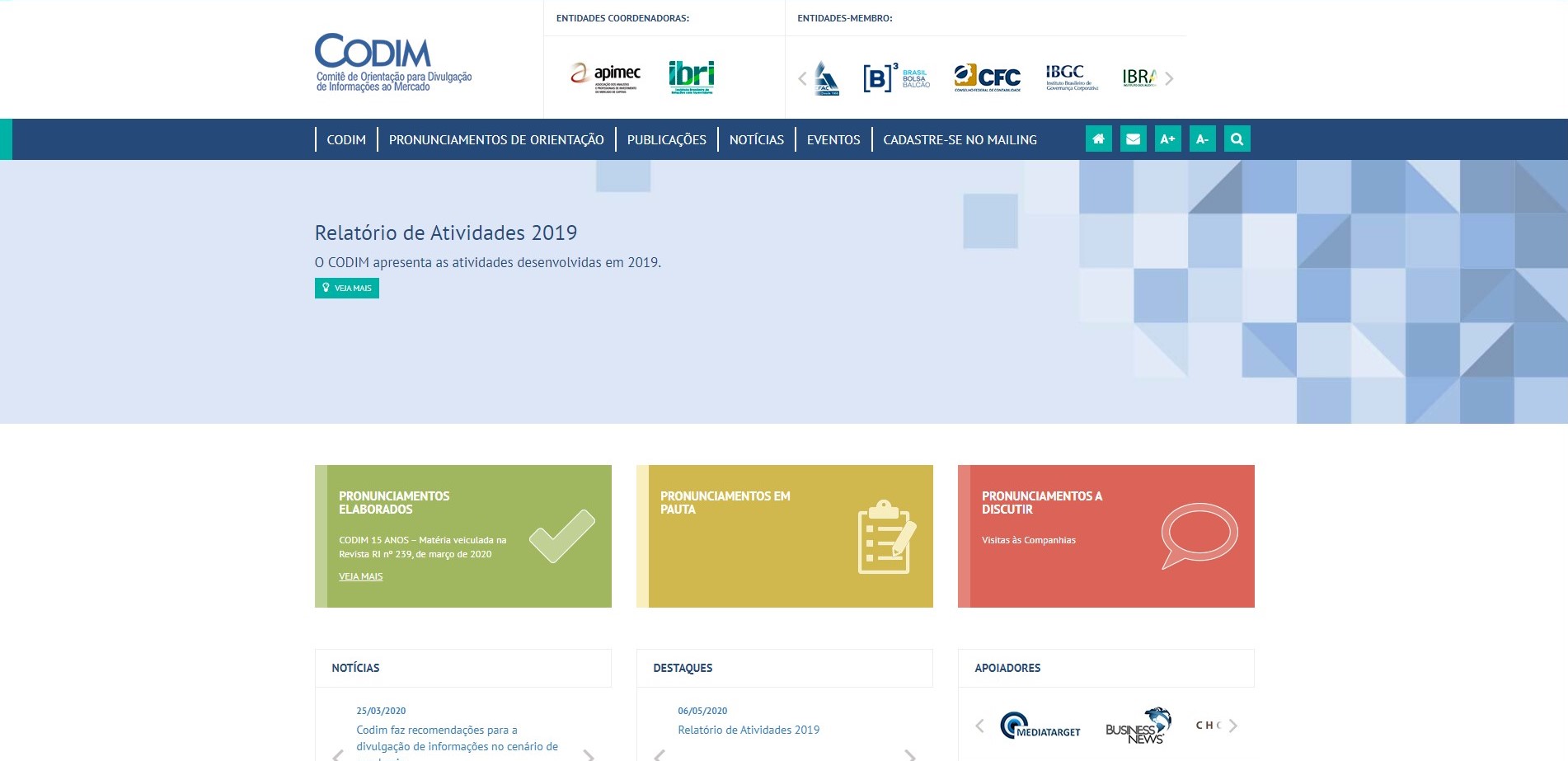Open the Business News apoiador logo
Viewport: 1568px width, 761px height.
1138,726
